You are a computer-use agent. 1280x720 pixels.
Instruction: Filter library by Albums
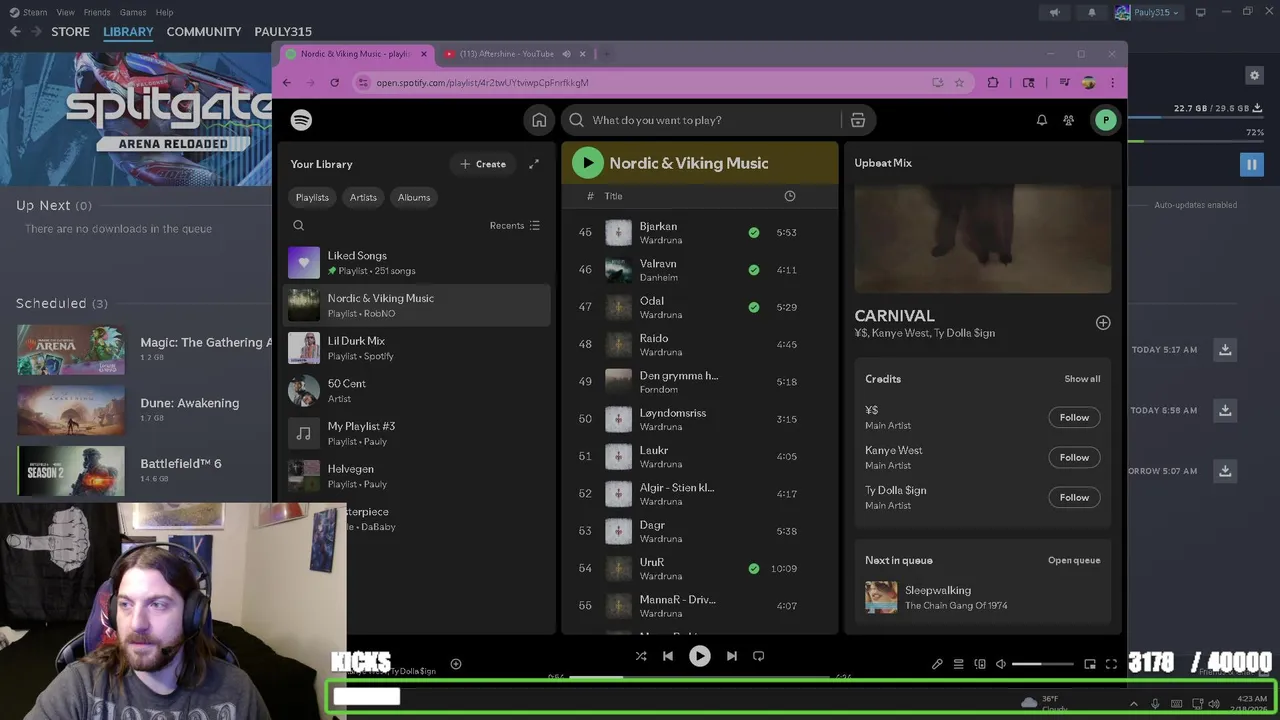tap(414, 197)
